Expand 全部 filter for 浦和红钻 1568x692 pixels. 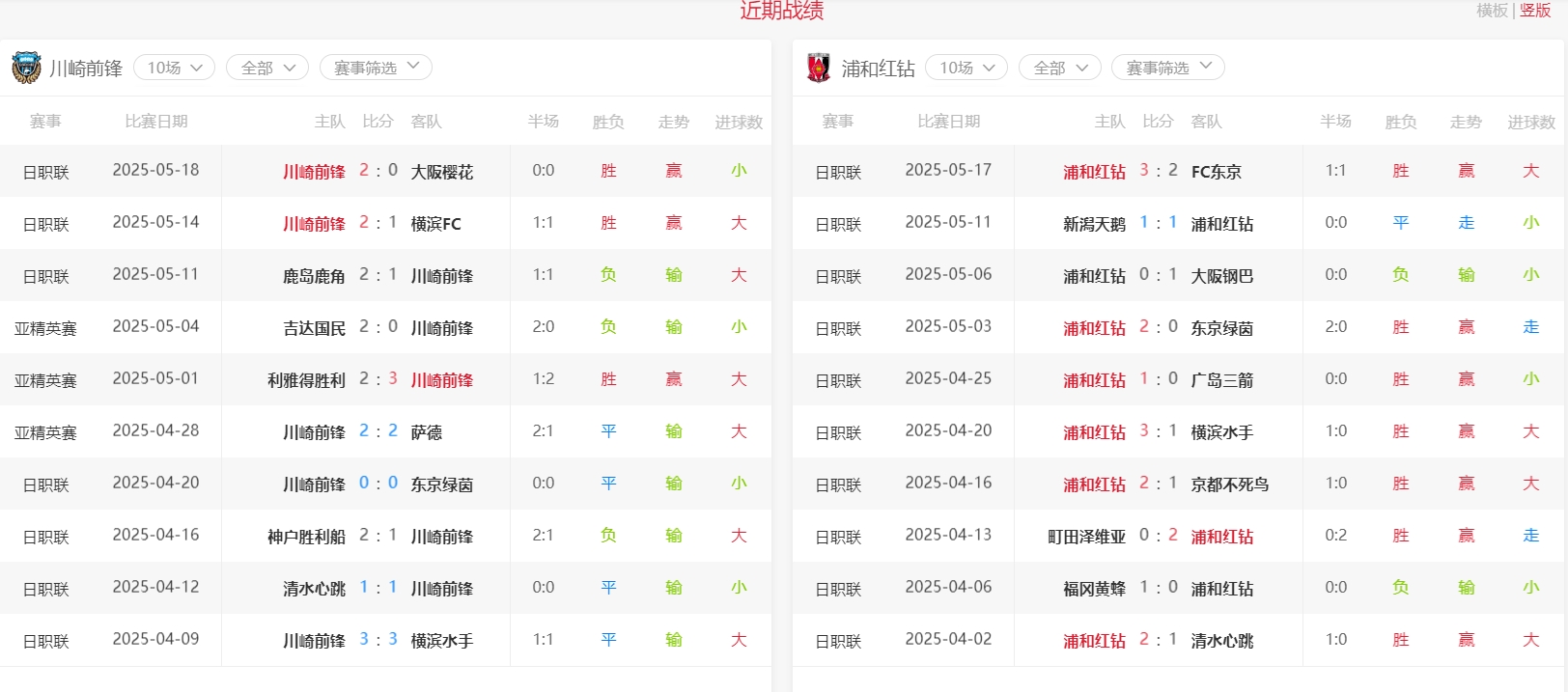coord(1060,68)
